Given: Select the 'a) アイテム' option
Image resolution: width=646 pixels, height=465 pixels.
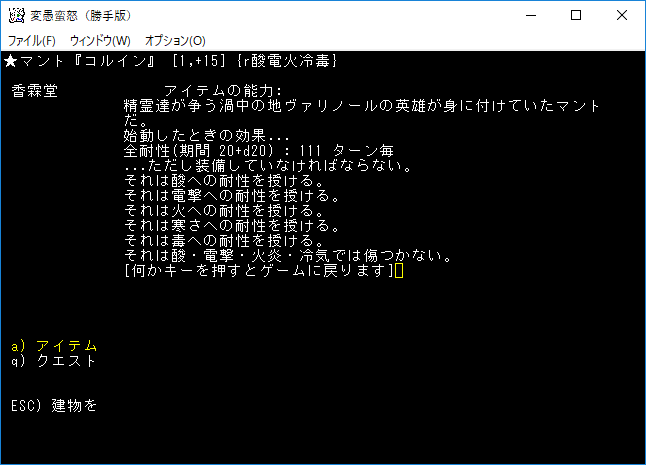Looking at the screenshot, I should tap(54, 346).
